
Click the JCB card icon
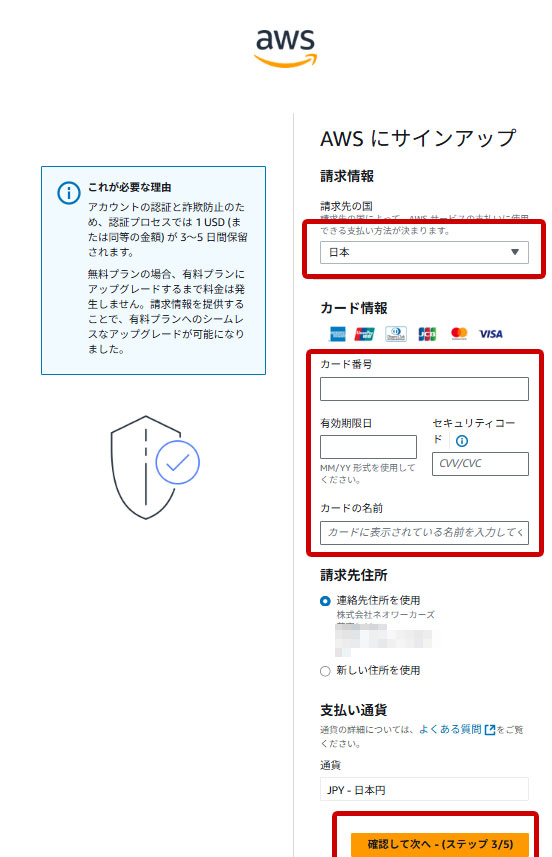click(x=427, y=334)
